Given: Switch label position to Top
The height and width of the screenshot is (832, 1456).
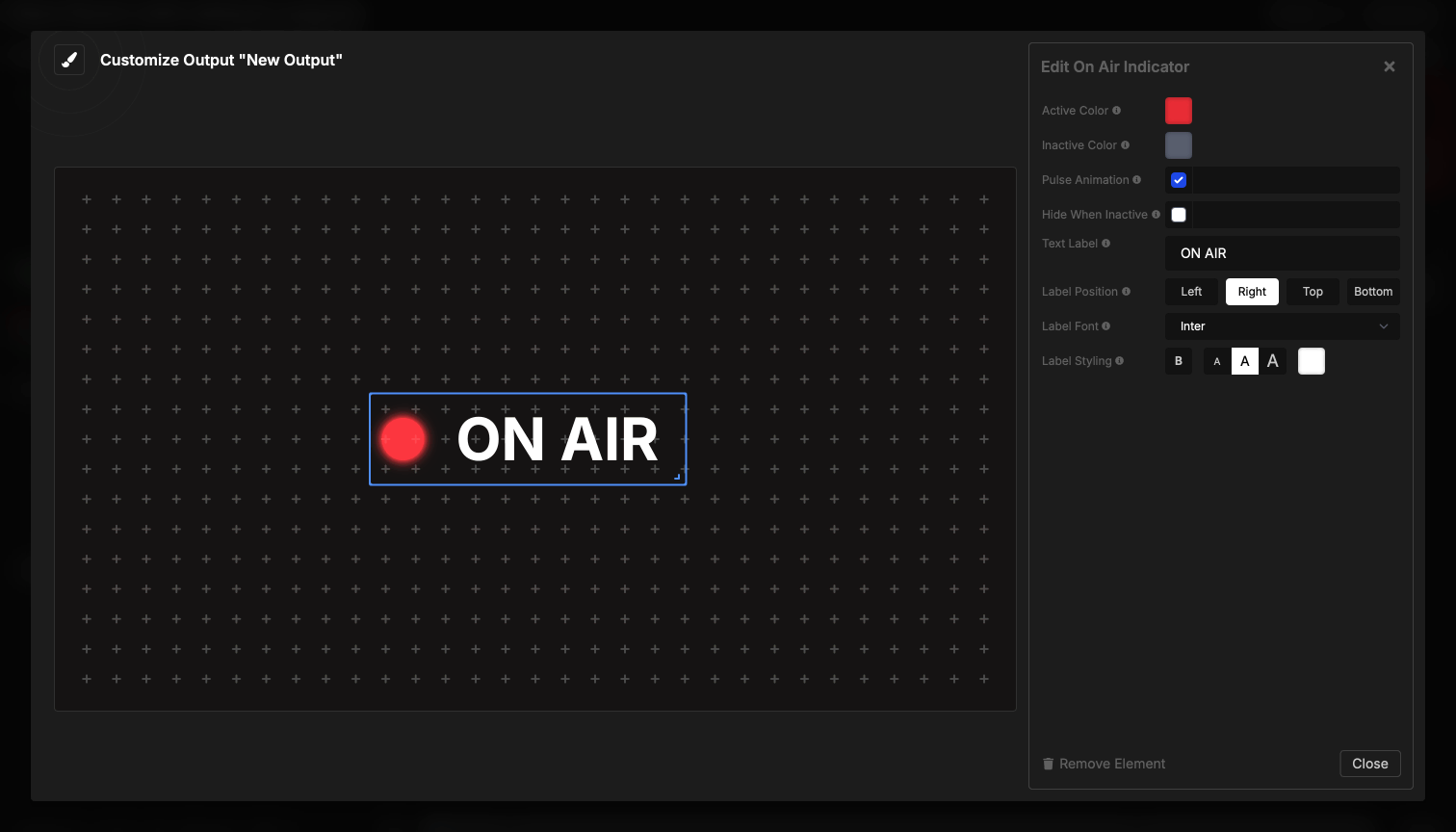Looking at the screenshot, I should (x=1313, y=291).
